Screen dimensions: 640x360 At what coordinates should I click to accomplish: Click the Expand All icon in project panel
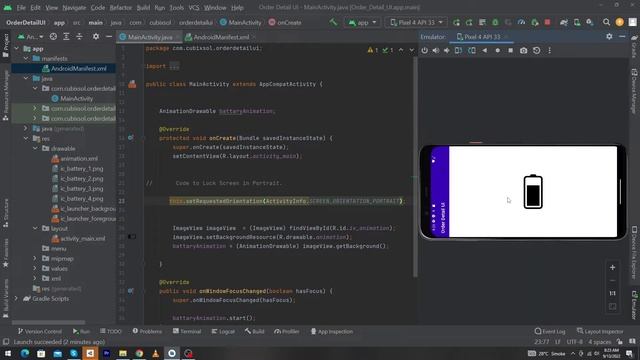pos(66,37)
